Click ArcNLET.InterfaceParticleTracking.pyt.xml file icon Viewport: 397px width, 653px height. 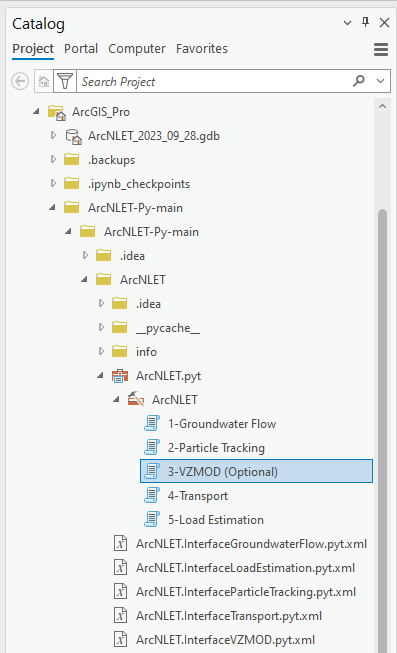[x=120, y=592]
